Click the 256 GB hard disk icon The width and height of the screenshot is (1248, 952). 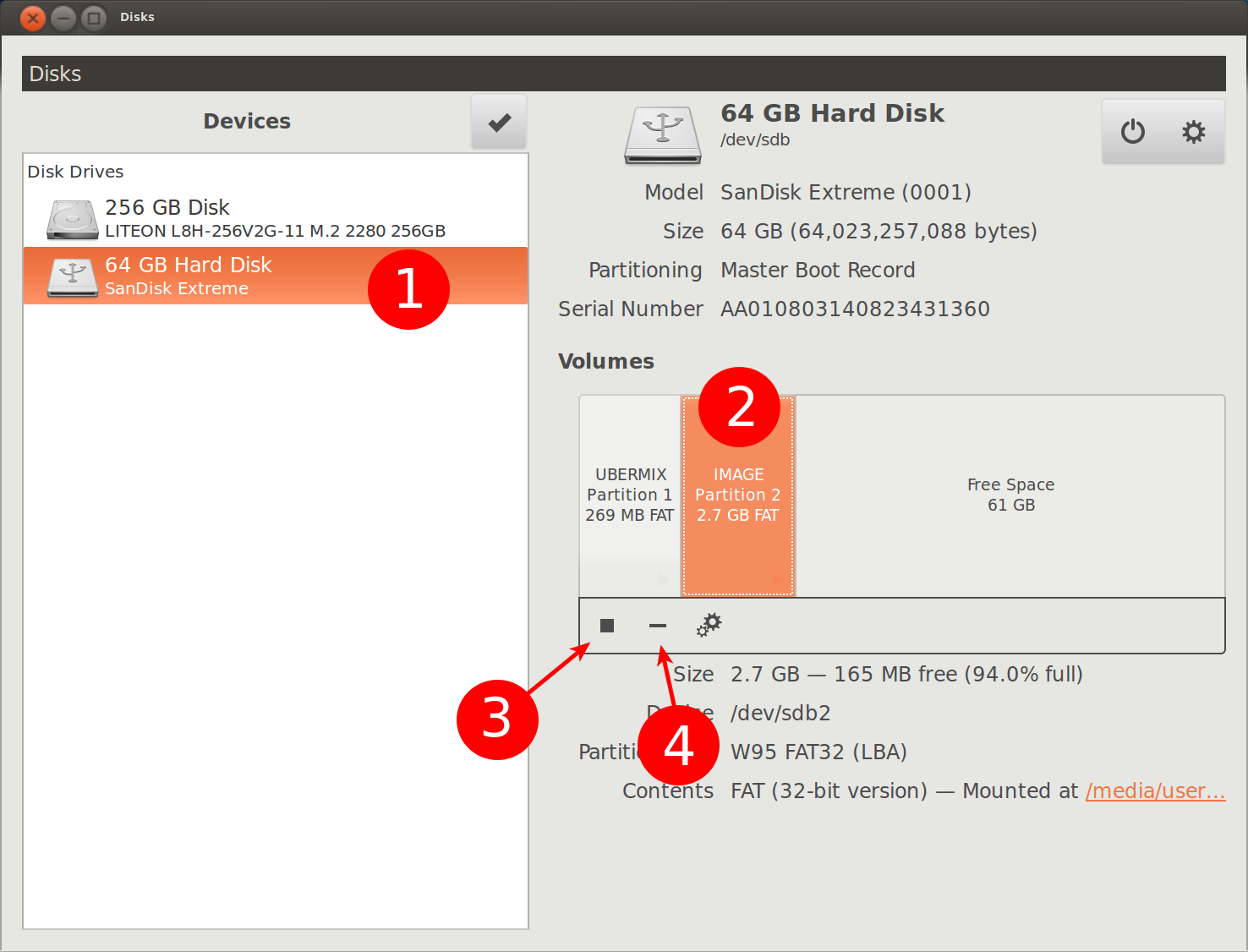click(x=73, y=220)
